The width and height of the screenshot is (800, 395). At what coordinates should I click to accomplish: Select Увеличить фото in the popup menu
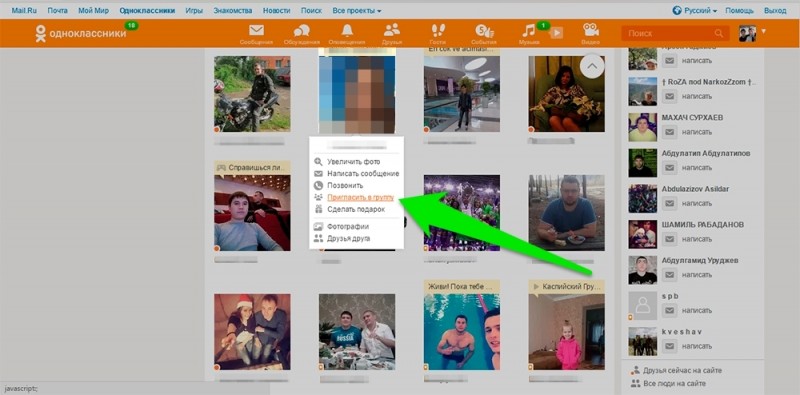[x=354, y=162]
